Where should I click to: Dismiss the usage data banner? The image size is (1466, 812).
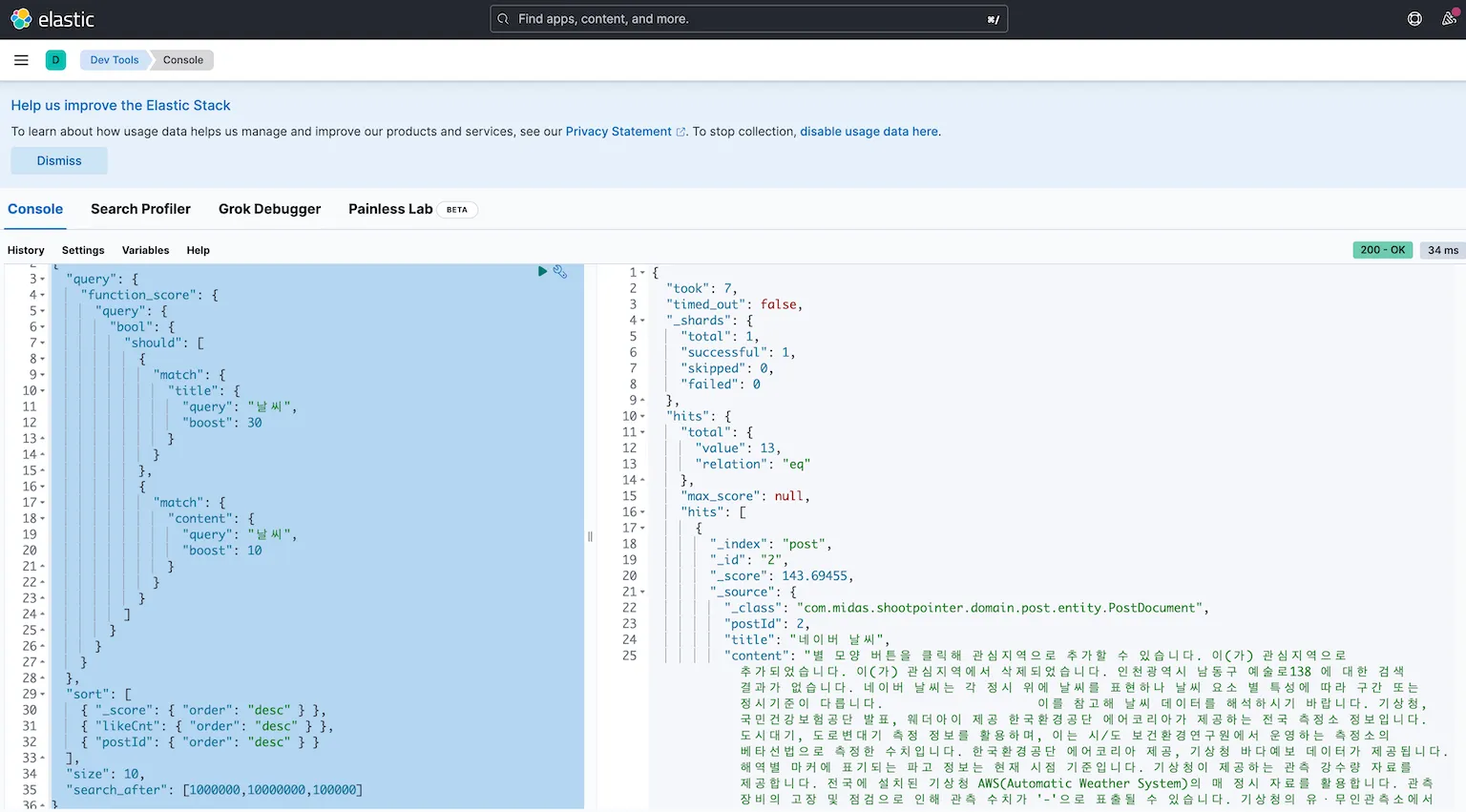[x=59, y=160]
